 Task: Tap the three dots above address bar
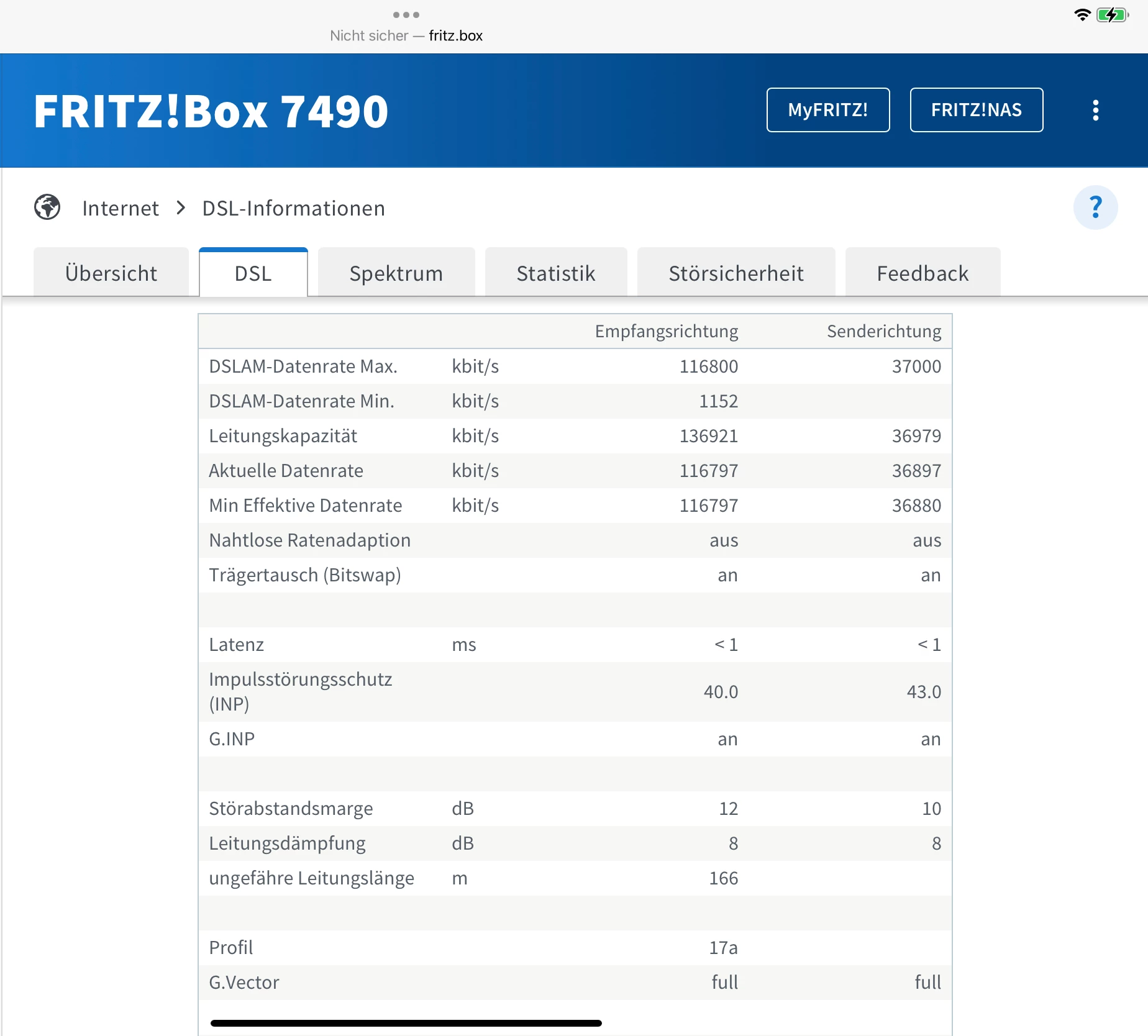pos(406,15)
